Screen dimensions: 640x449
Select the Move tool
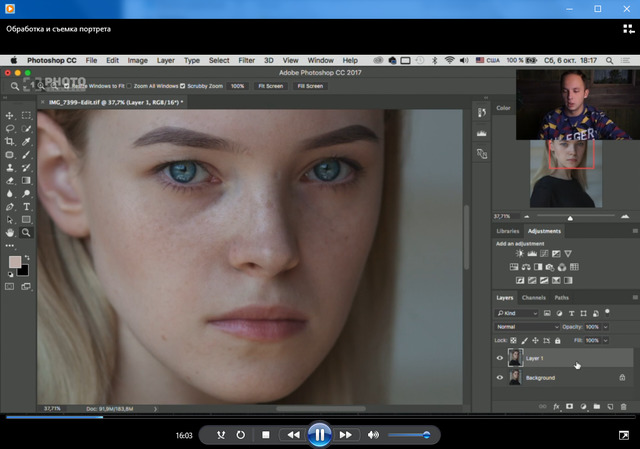tap(10, 116)
